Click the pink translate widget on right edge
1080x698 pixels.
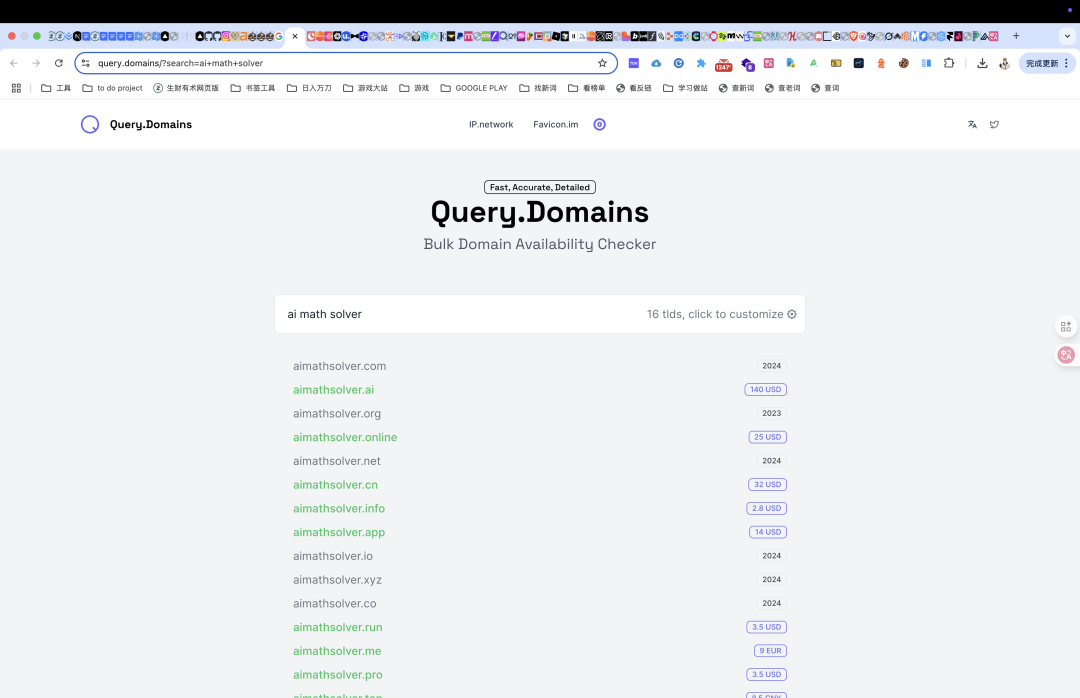1066,355
